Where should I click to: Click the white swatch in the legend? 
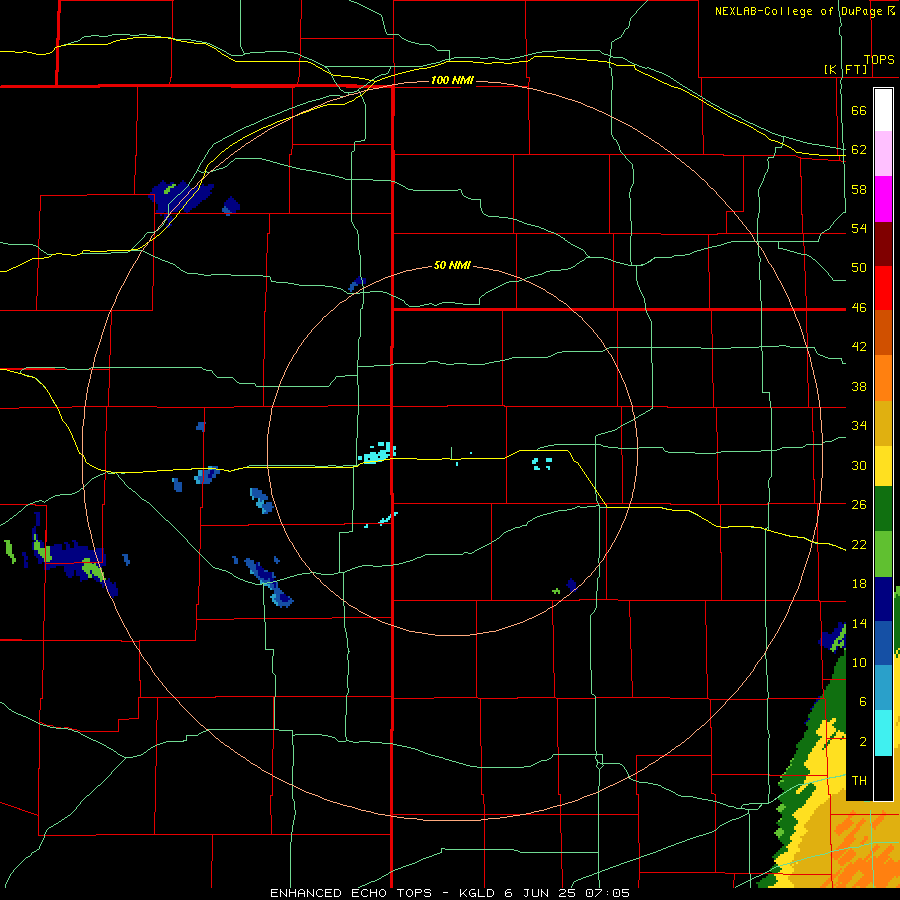tap(883, 110)
